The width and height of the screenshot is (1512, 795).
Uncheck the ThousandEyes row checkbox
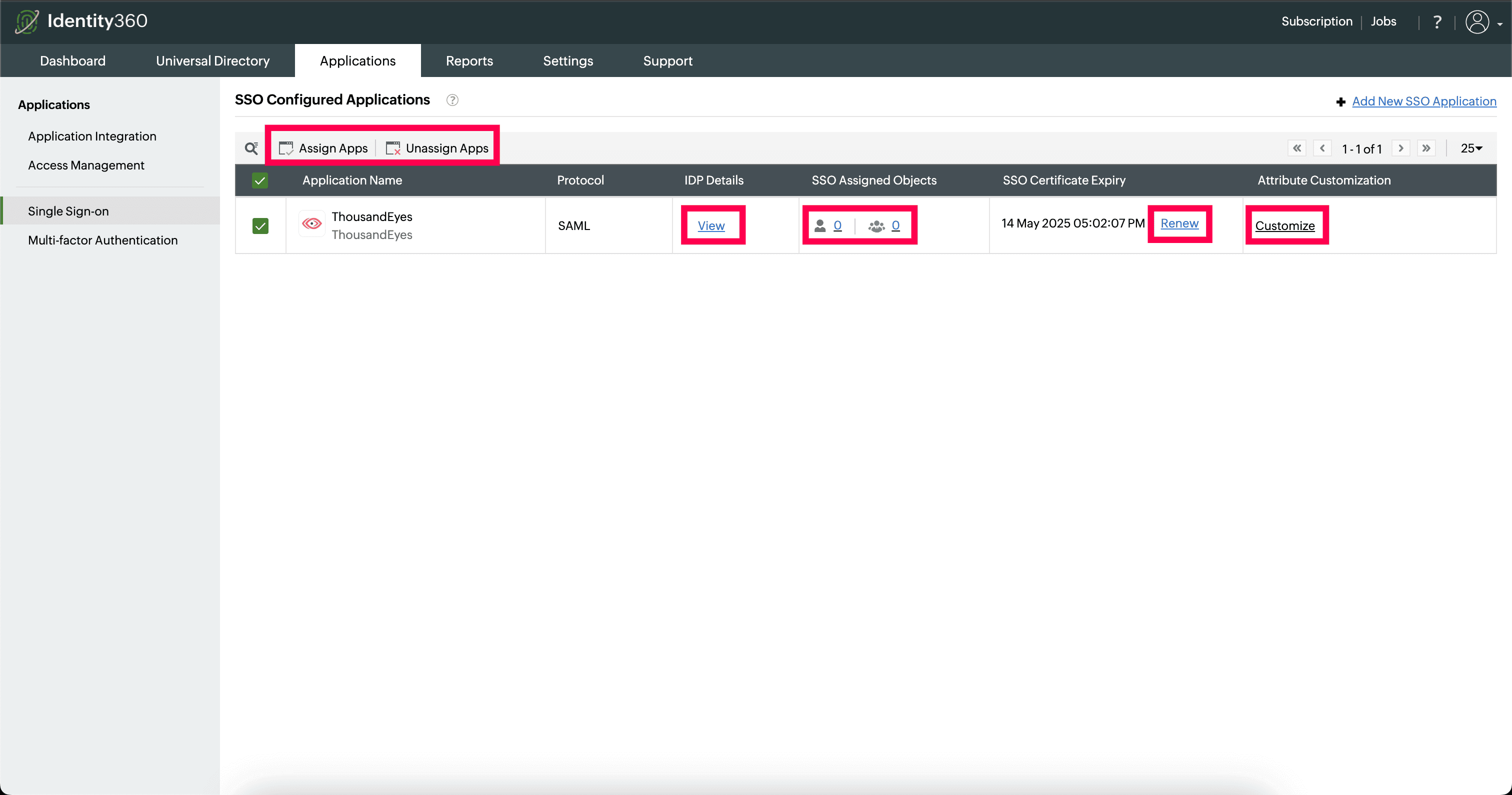tap(260, 225)
